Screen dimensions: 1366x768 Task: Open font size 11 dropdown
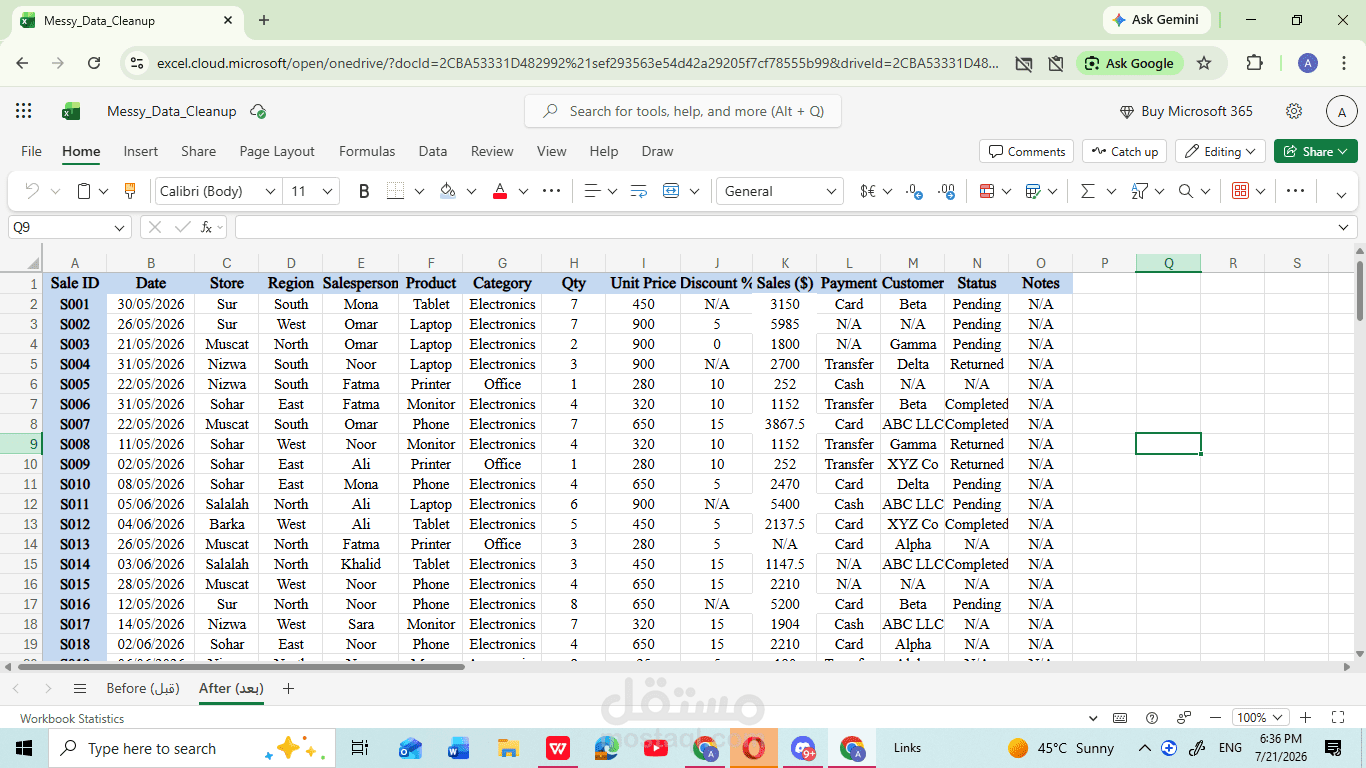click(329, 191)
